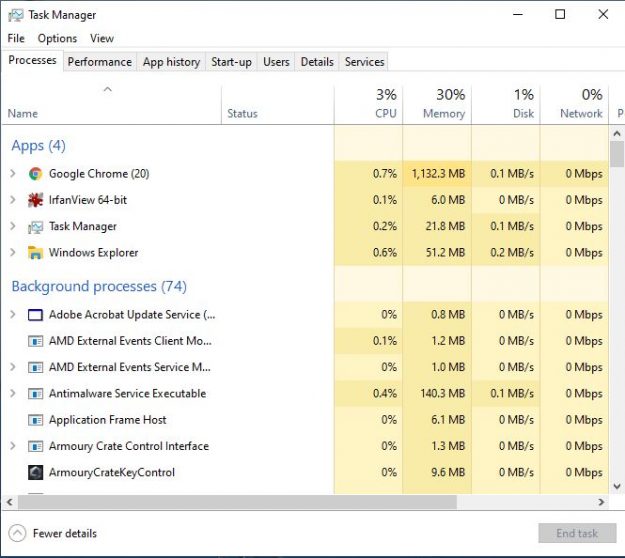Click the IrfanView 64-bit icon
625x558 pixels.
(35, 200)
